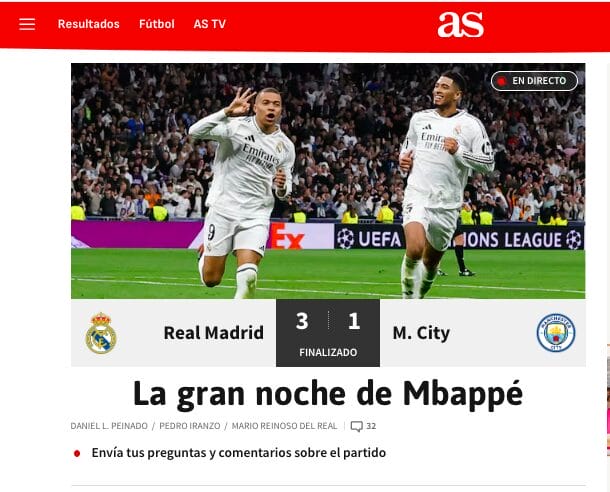The height and width of the screenshot is (492, 610).
Task: Click Envía tus preguntas y comentarios link
Action: (239, 453)
